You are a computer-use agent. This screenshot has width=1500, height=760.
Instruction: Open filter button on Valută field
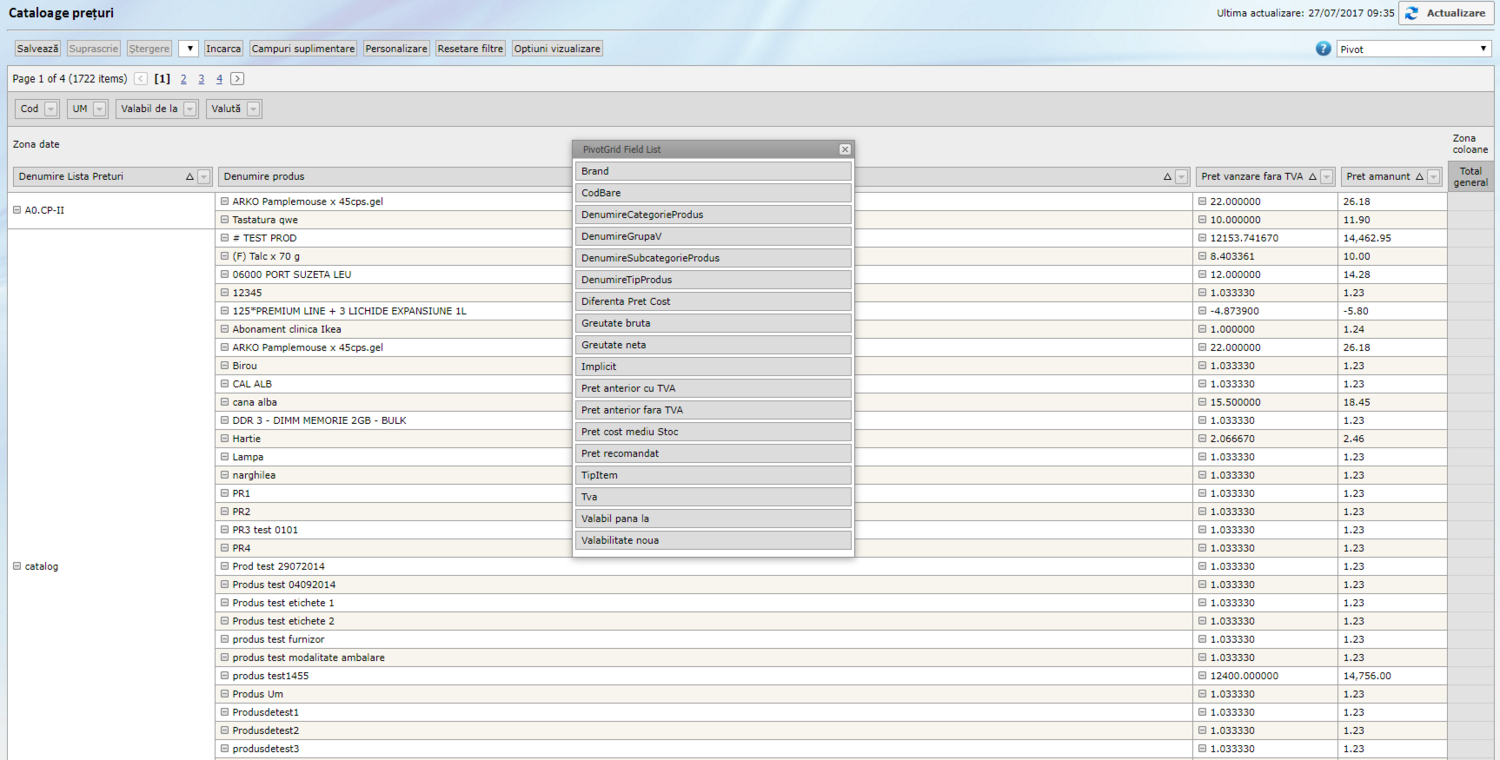pos(253,109)
